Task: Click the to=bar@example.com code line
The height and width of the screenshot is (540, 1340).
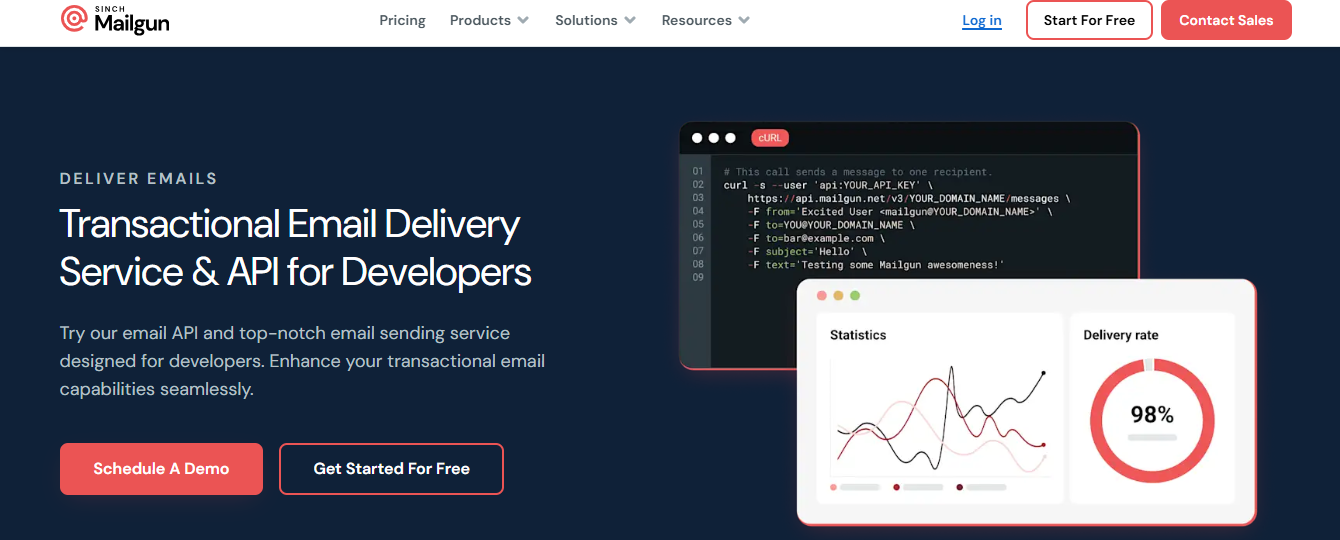Action: click(816, 238)
